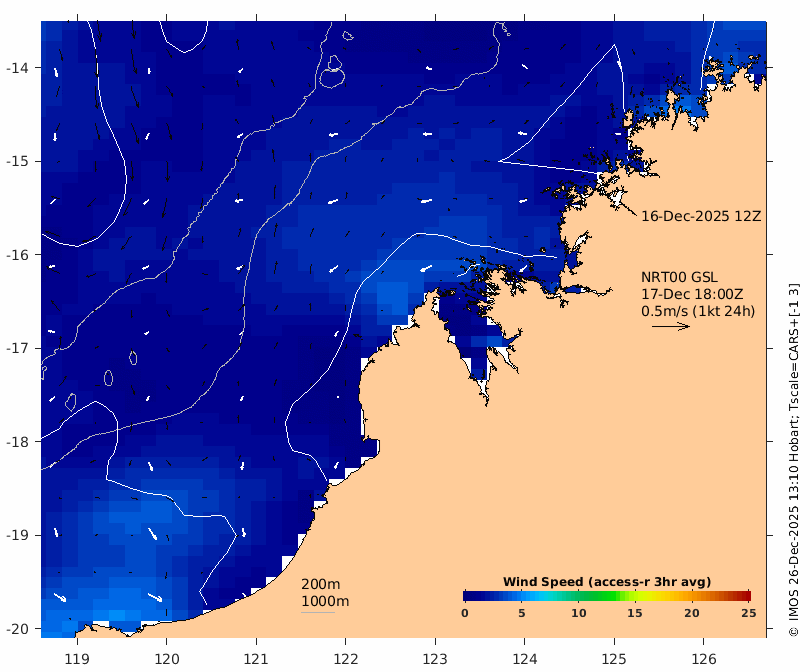Click the longitude axis label 120

tap(167, 660)
